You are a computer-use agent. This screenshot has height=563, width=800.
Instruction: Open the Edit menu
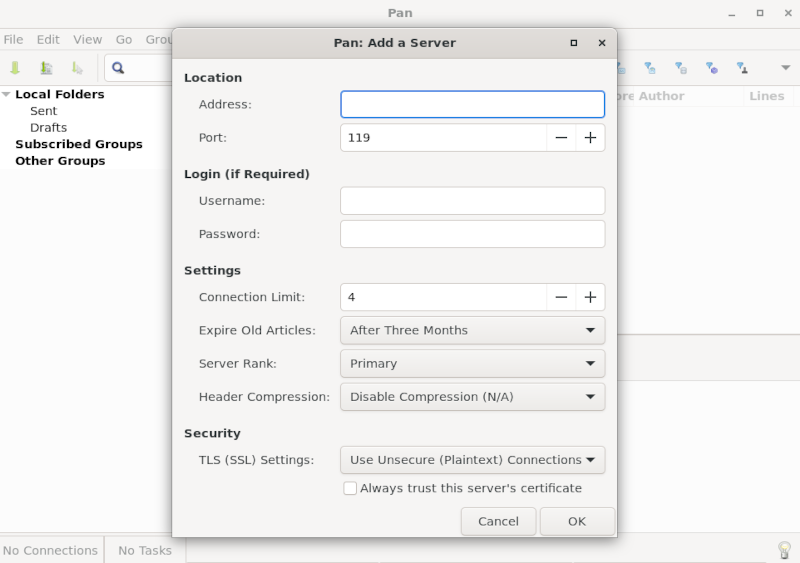coord(48,39)
